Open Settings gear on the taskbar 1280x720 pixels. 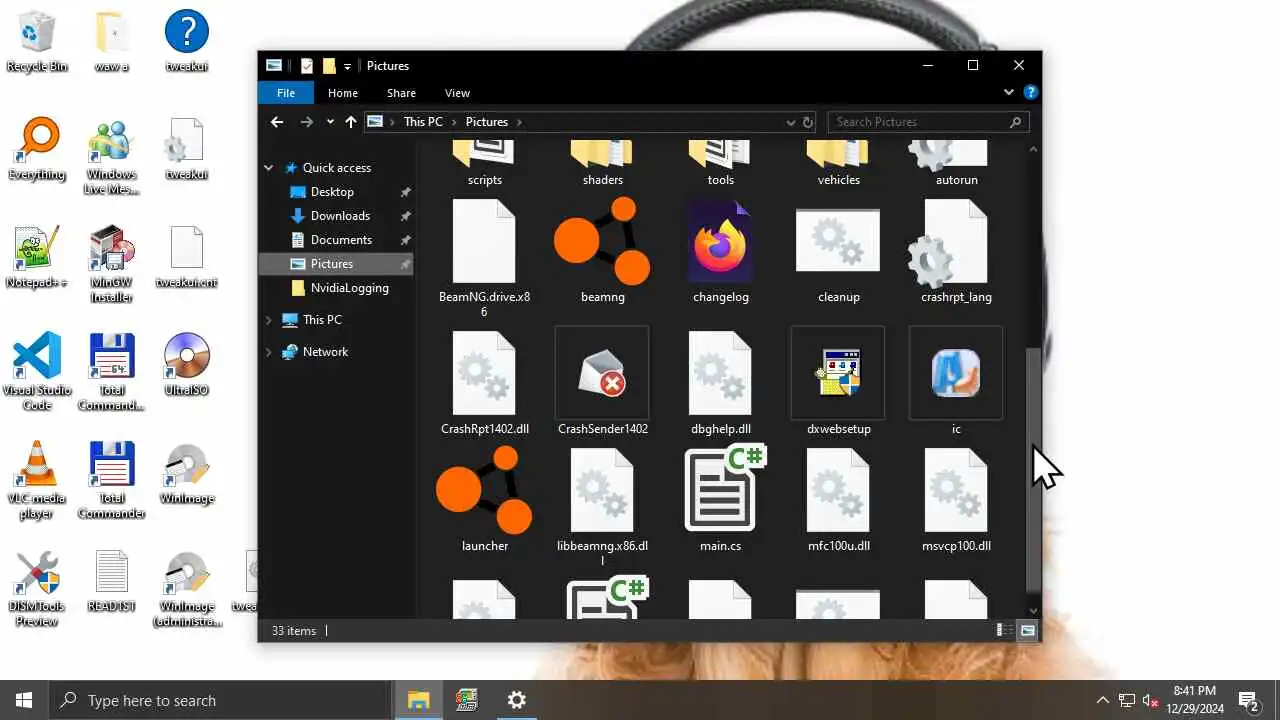(x=517, y=700)
